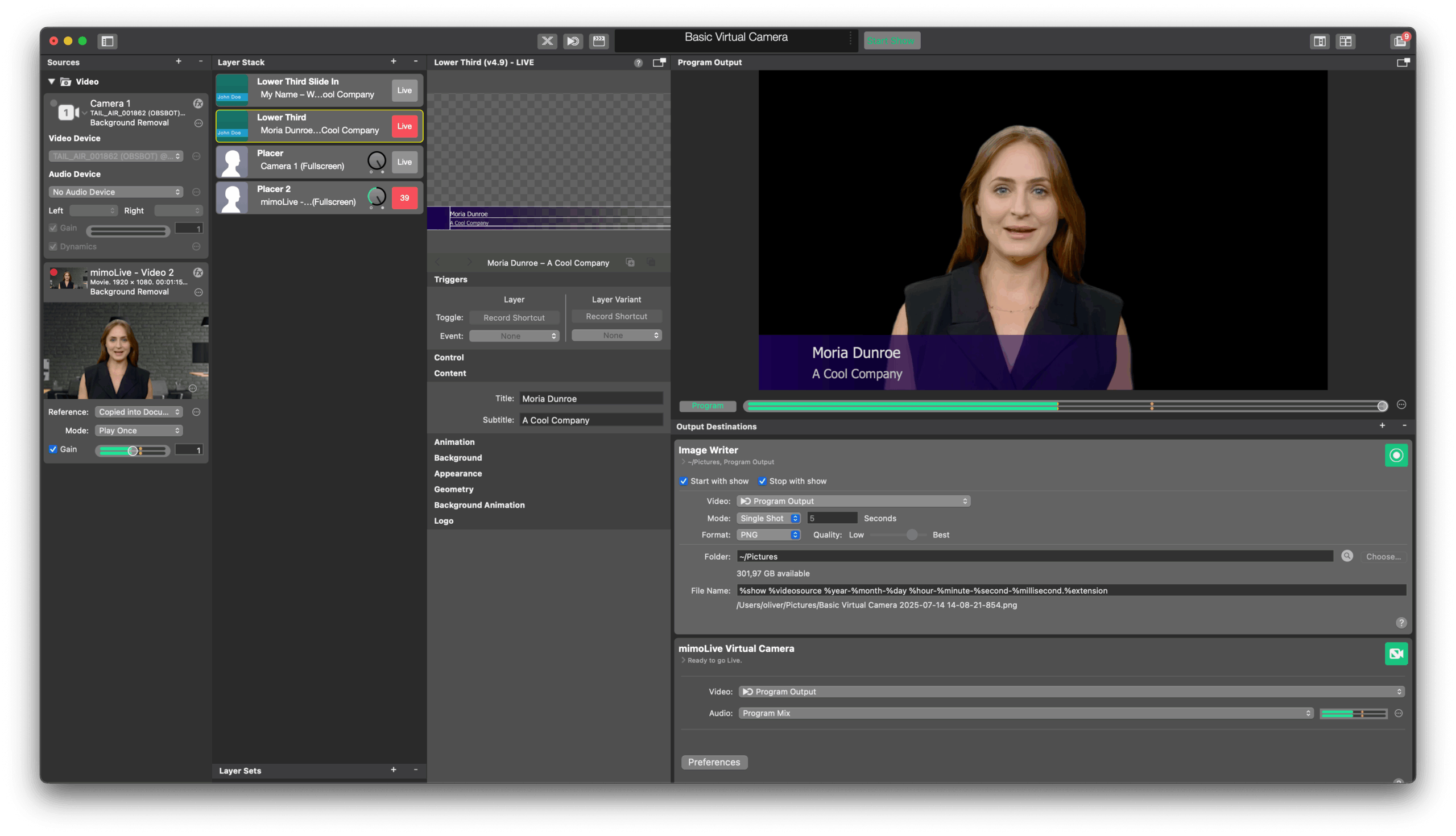Activate Image Writer green record button
This screenshot has width=1456, height=836.
[1396, 456]
